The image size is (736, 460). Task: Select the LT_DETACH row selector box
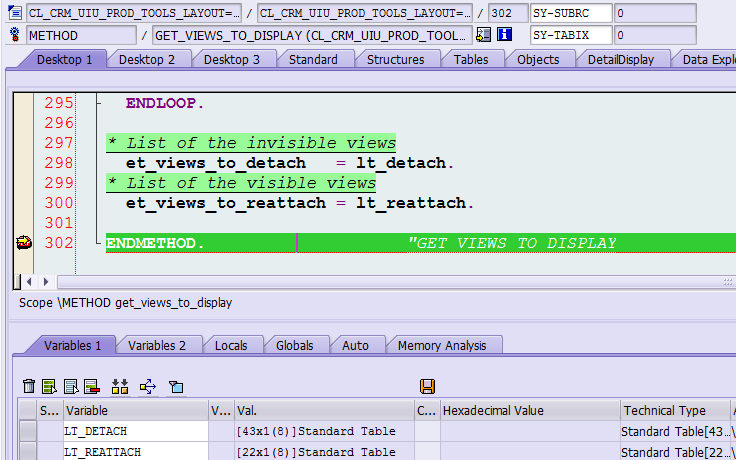click(x=28, y=431)
